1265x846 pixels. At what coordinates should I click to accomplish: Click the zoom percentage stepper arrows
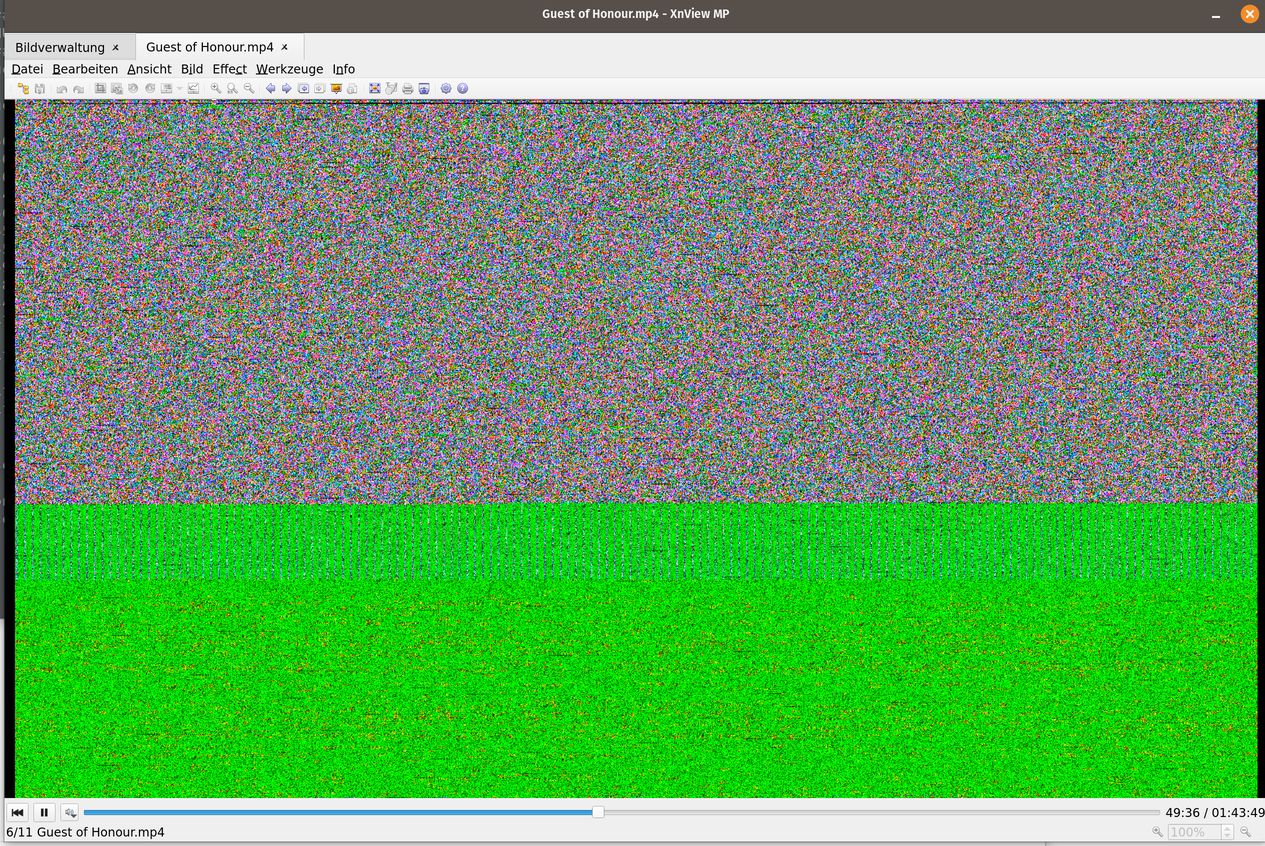[x=1227, y=832]
